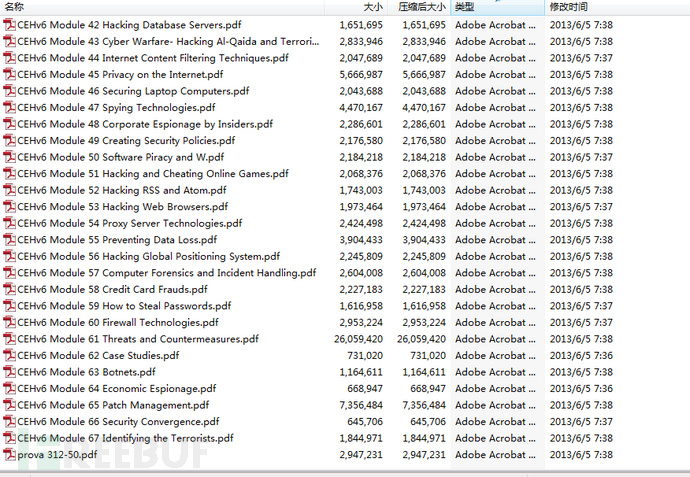Select Module 67 Identifying the Terrorists.pdf
This screenshot has height=477, width=690.
[x=125, y=438]
